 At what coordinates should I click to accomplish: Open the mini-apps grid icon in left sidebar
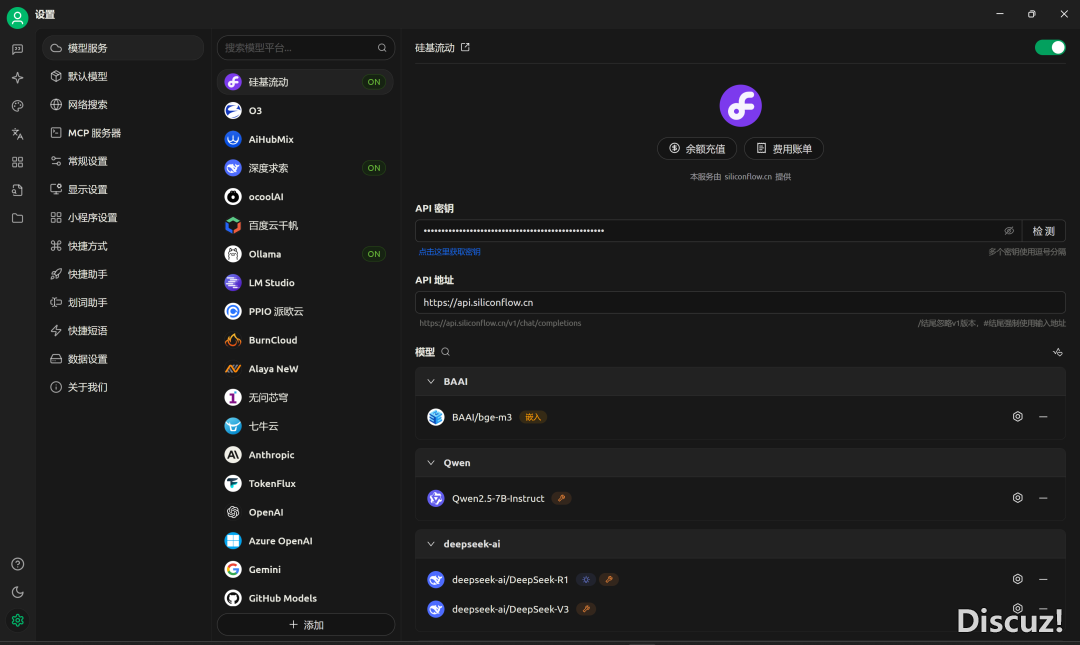coord(17,162)
